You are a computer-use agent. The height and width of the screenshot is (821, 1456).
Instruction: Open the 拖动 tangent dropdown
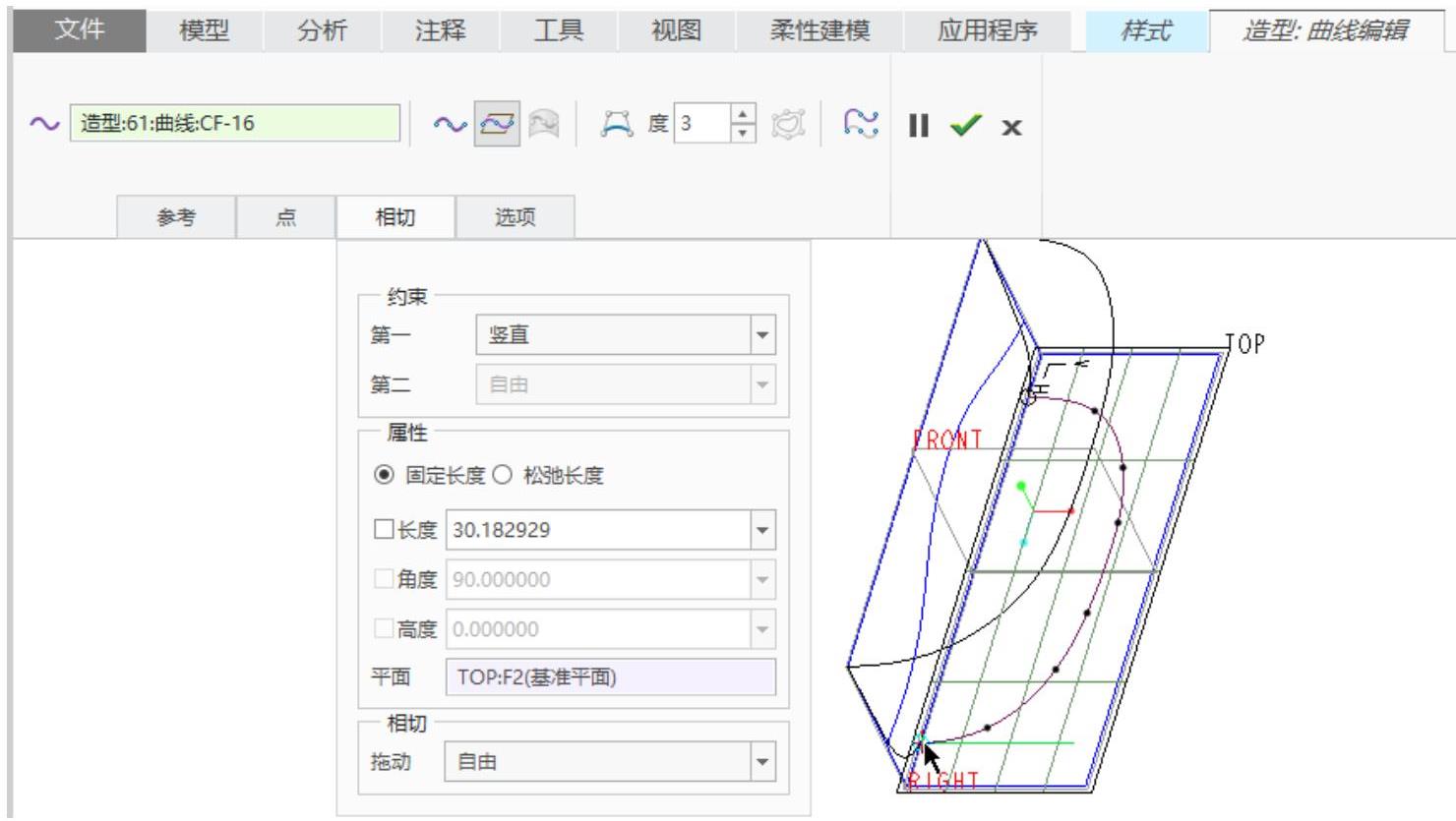tap(761, 762)
